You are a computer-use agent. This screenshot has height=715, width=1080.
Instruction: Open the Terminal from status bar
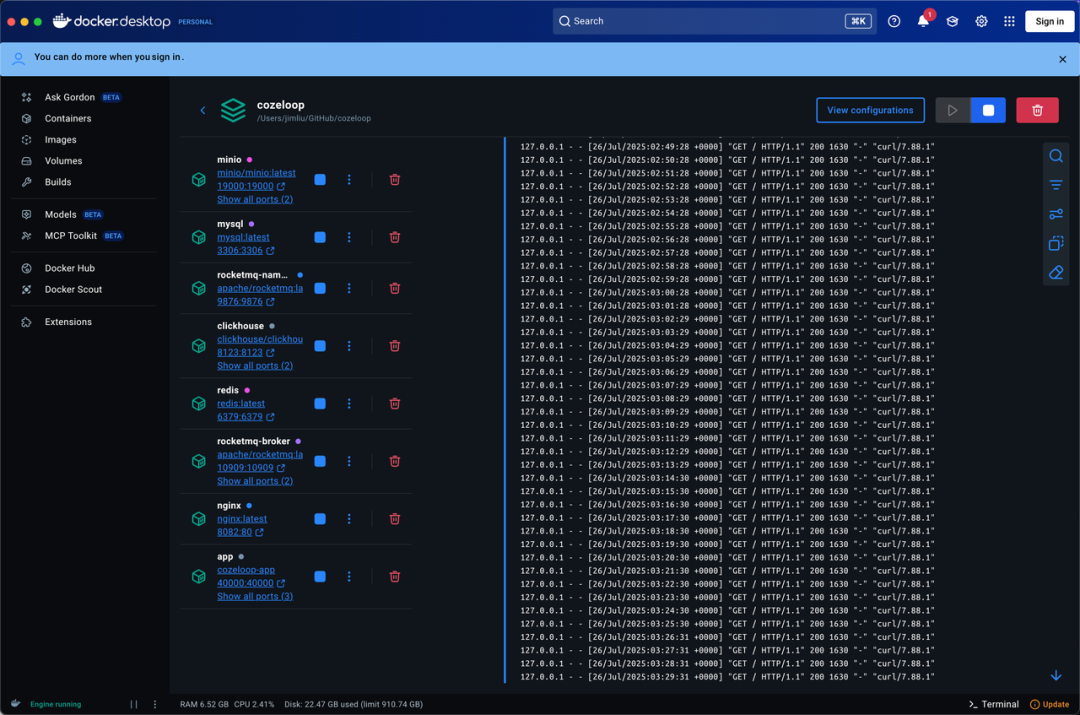994,704
